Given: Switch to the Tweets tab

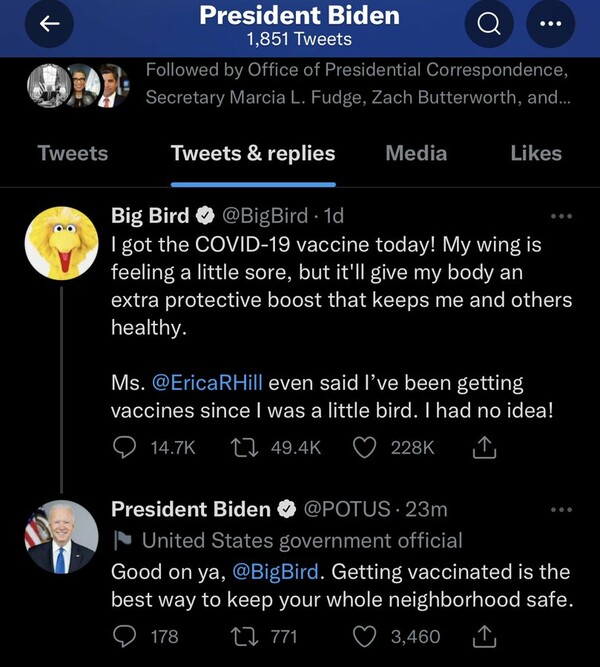Looking at the screenshot, I should [x=73, y=153].
